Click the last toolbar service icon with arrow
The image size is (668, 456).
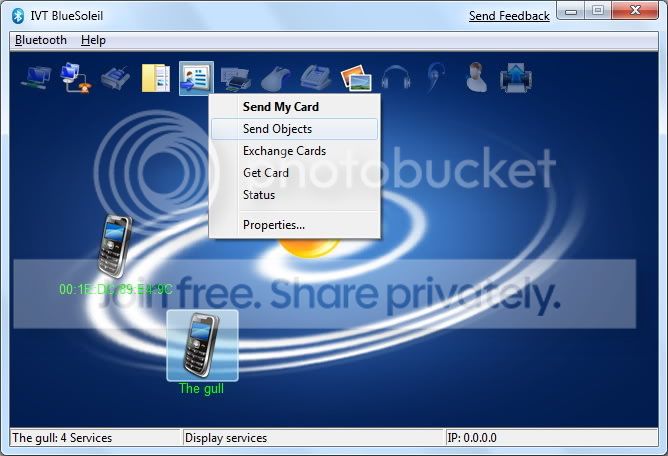[515, 78]
